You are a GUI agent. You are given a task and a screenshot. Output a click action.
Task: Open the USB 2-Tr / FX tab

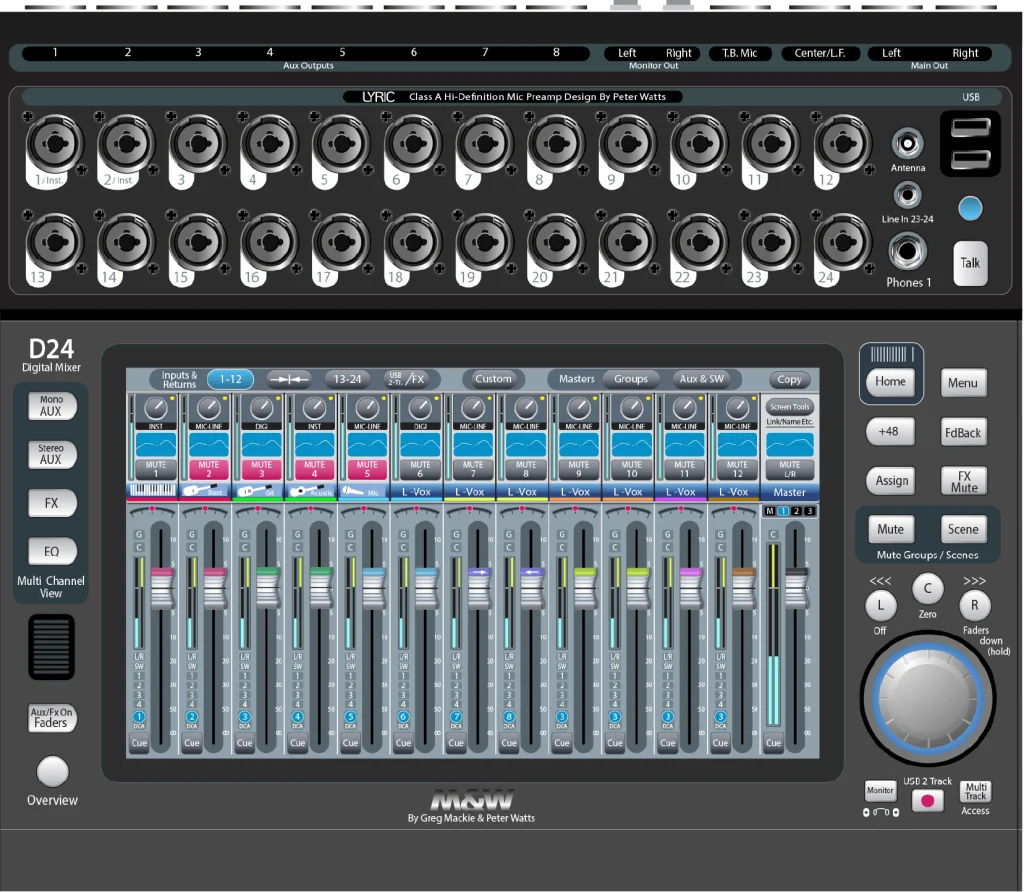[406, 379]
